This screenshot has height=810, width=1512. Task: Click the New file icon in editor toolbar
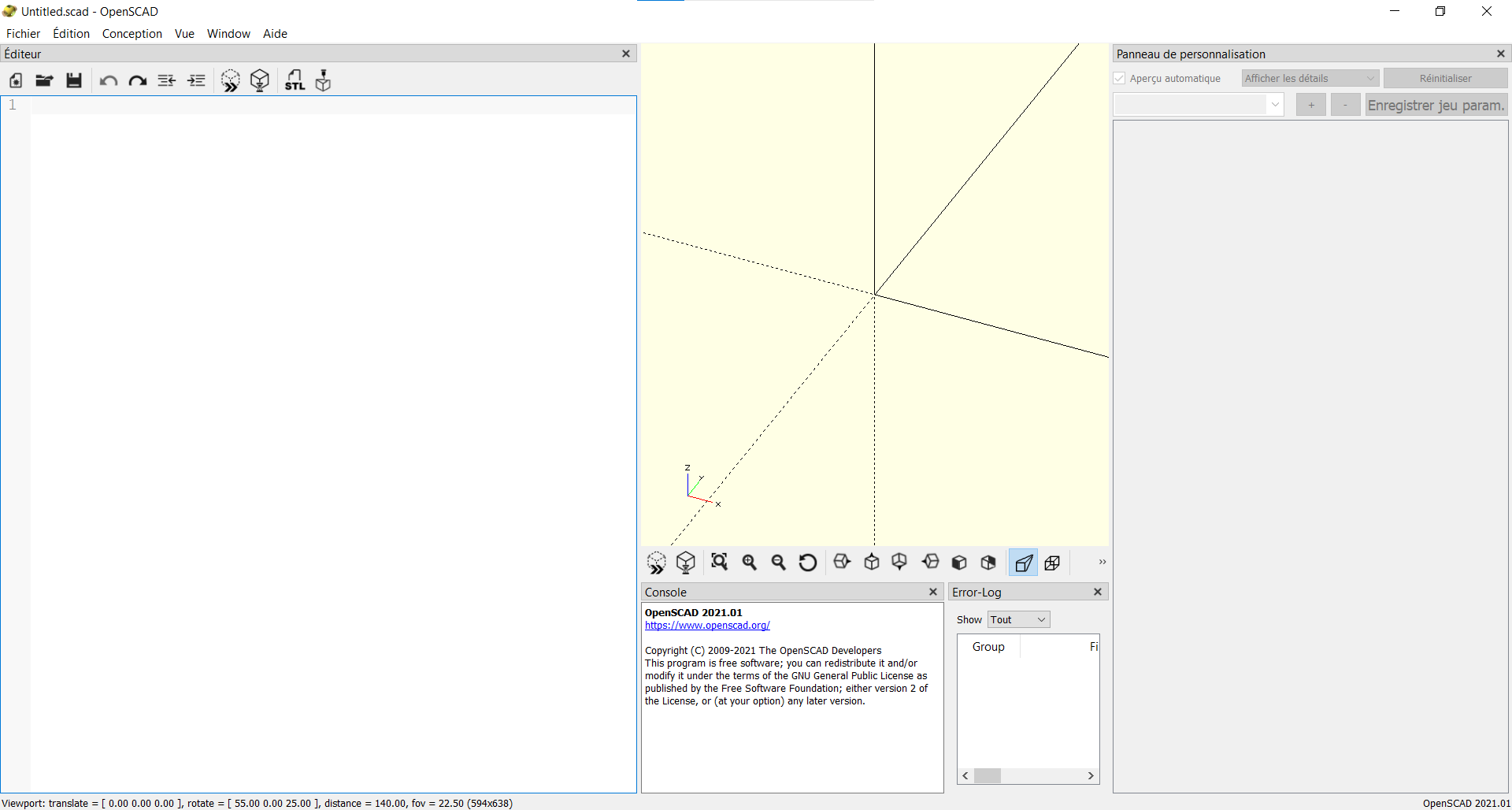[x=16, y=80]
